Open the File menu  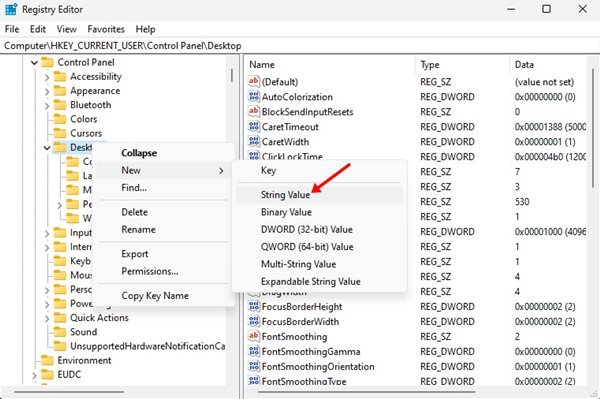(x=12, y=29)
